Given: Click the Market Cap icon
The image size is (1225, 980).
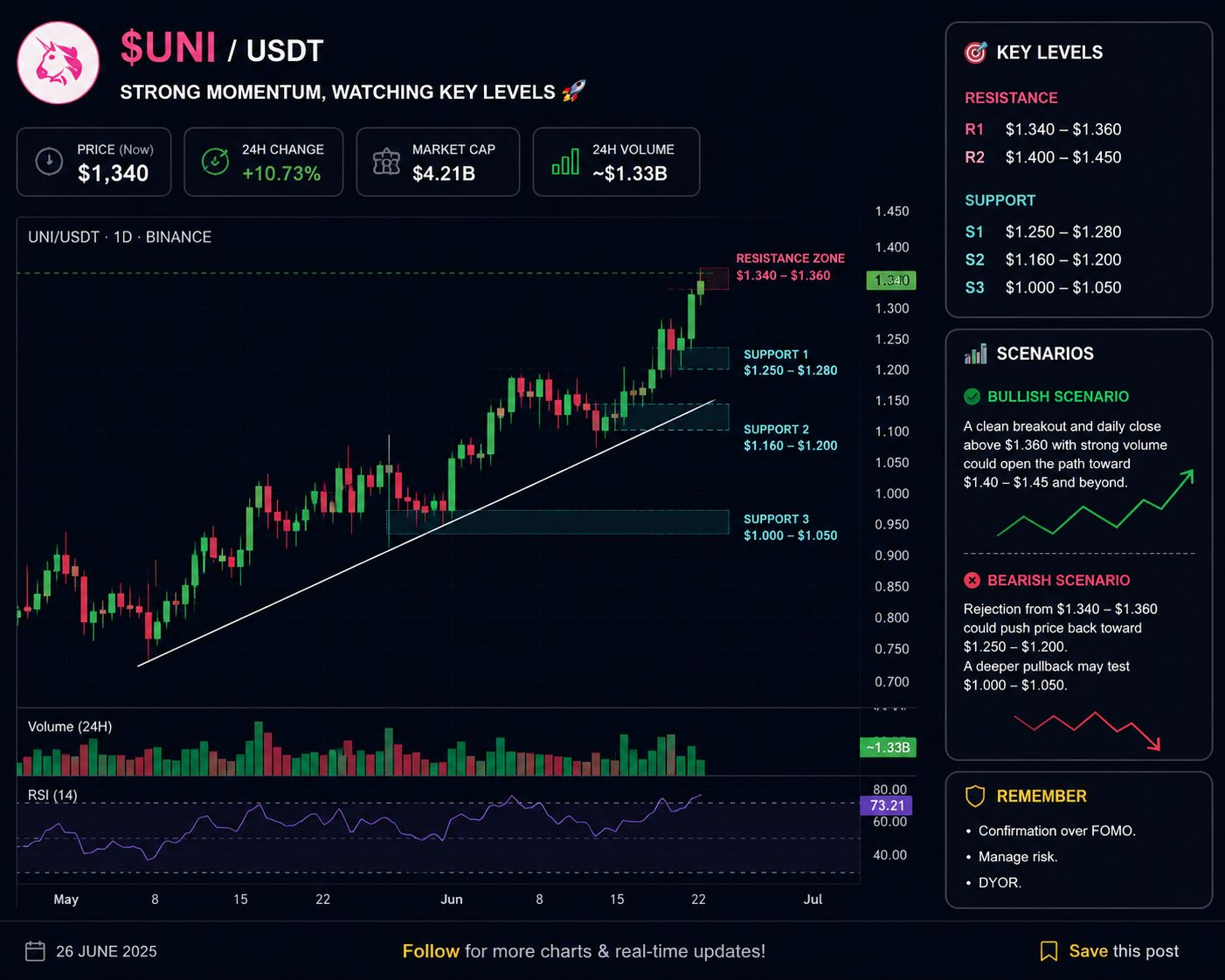Looking at the screenshot, I should tap(386, 162).
